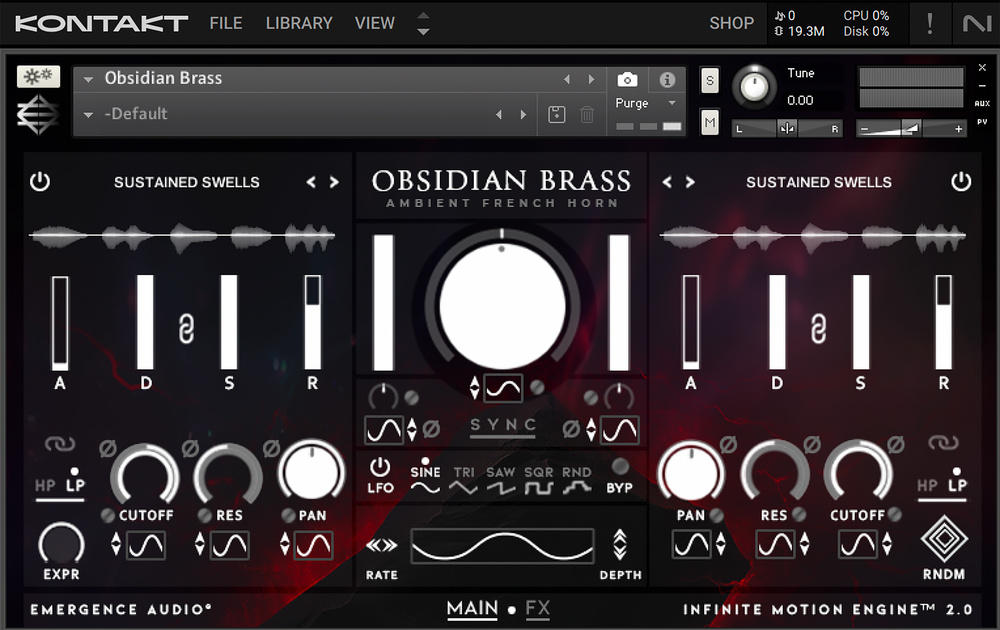Click the RNDM randomize diamond icon

pos(944,541)
